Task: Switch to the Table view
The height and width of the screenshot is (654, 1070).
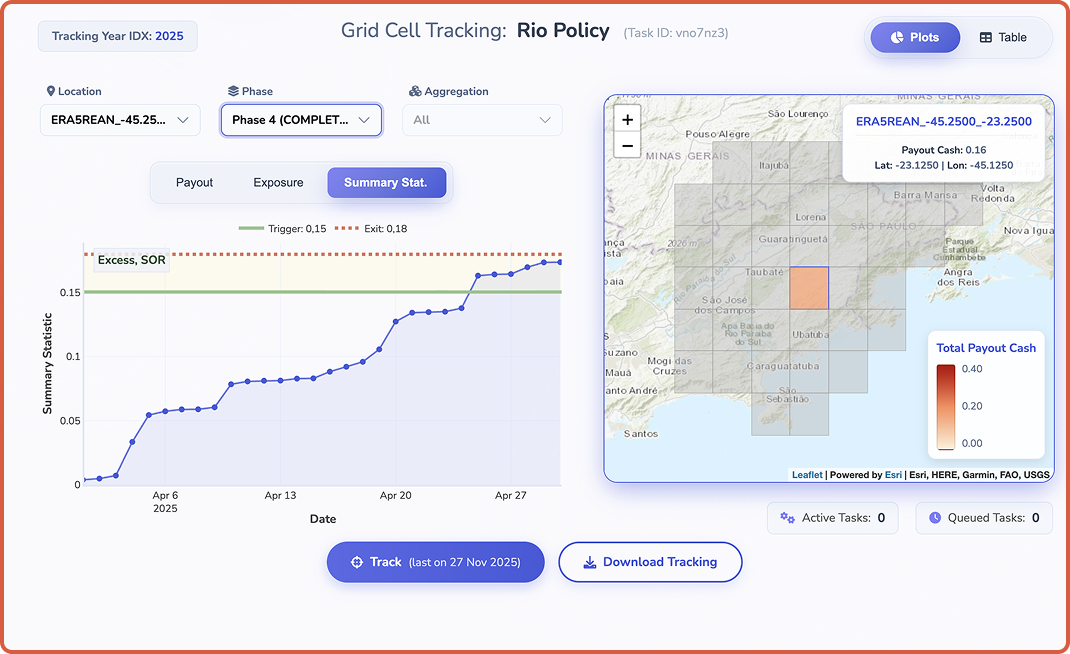Action: 1002,38
